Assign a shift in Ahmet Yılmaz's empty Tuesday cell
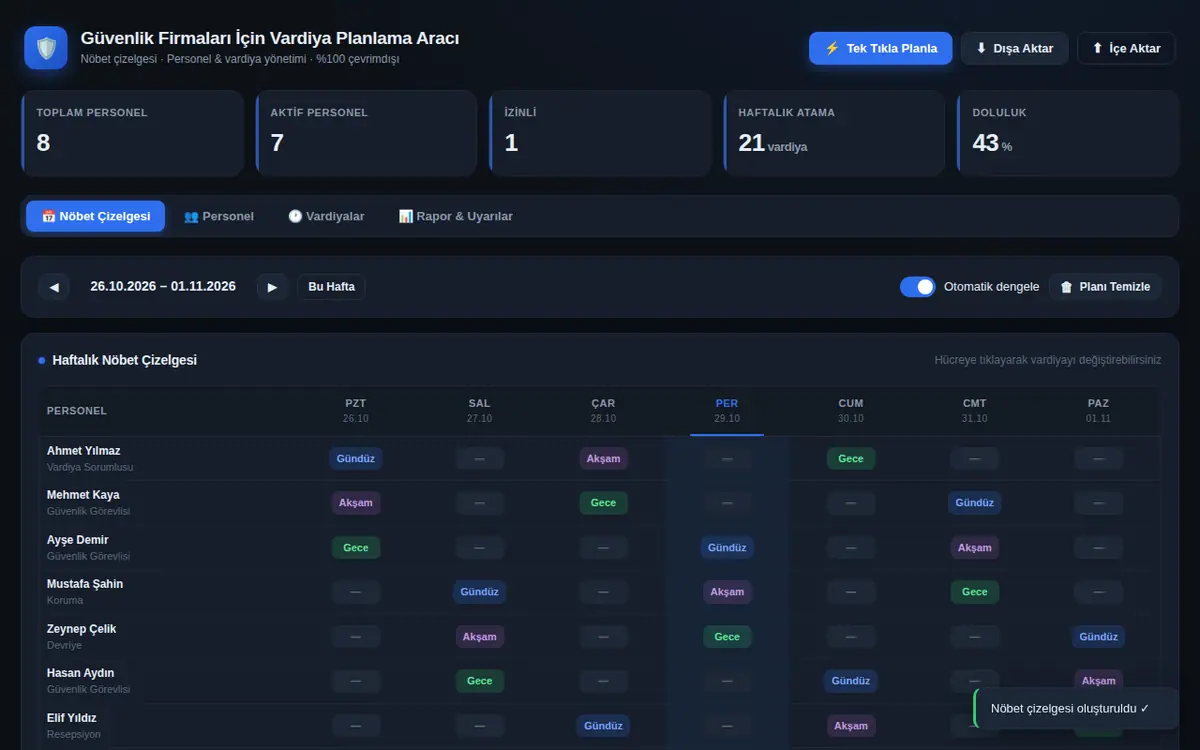Screen dimensions: 1200x750 pos(480,459)
